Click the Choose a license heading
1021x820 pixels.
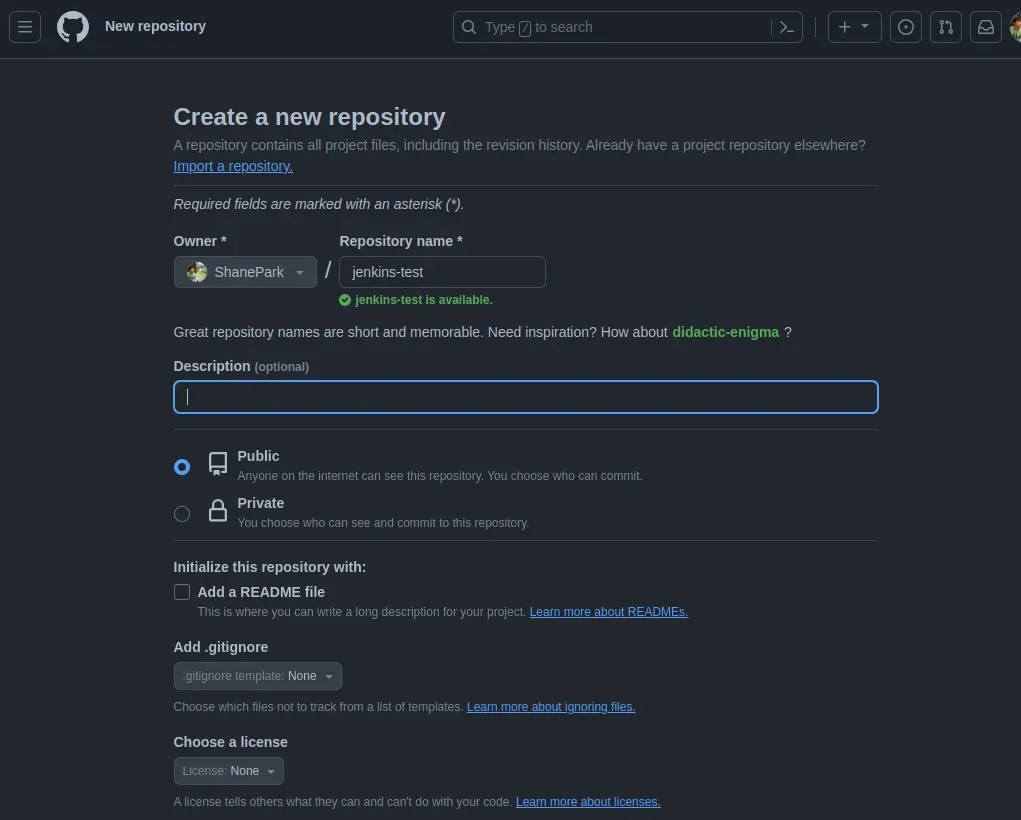coord(231,742)
